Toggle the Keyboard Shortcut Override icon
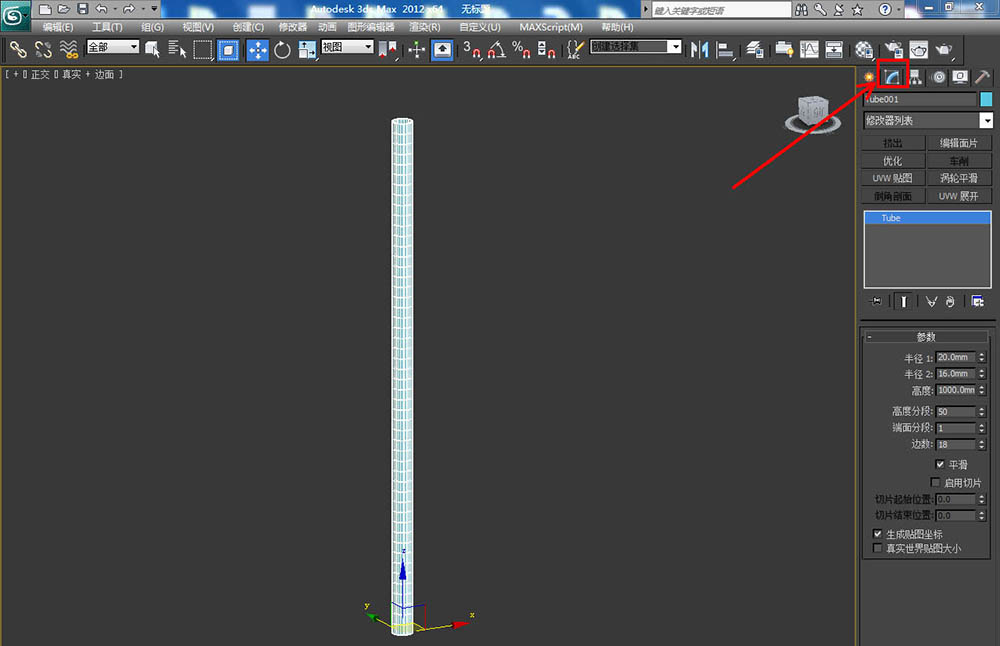Screen dimensions: 1000x646 [x=443, y=50]
